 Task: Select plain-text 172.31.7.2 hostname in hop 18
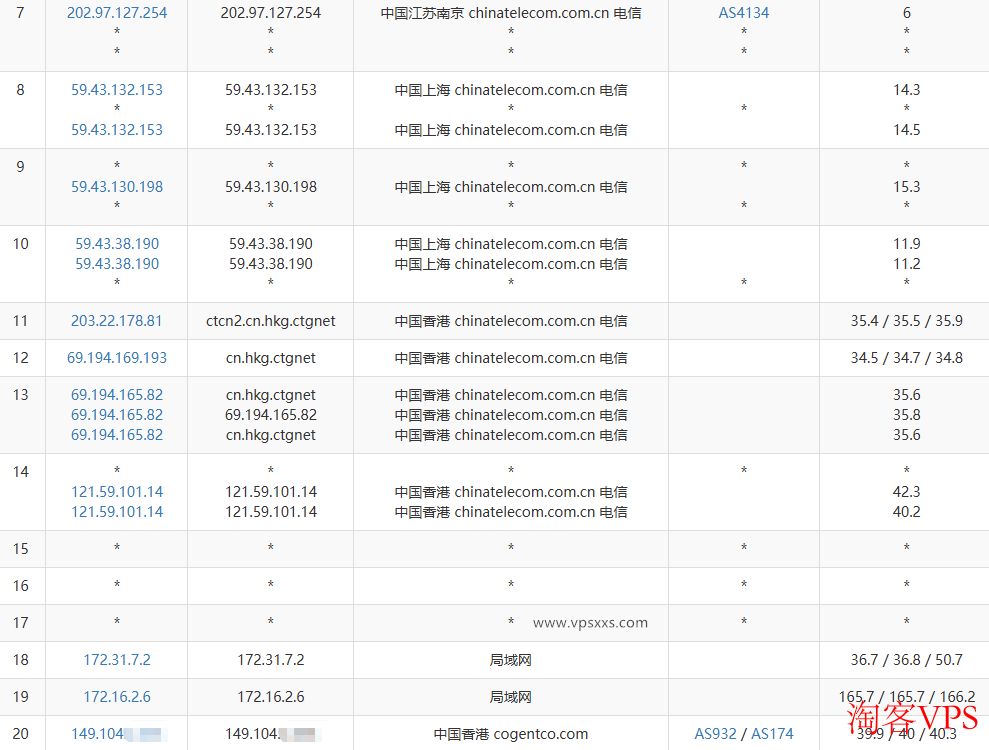(x=271, y=660)
